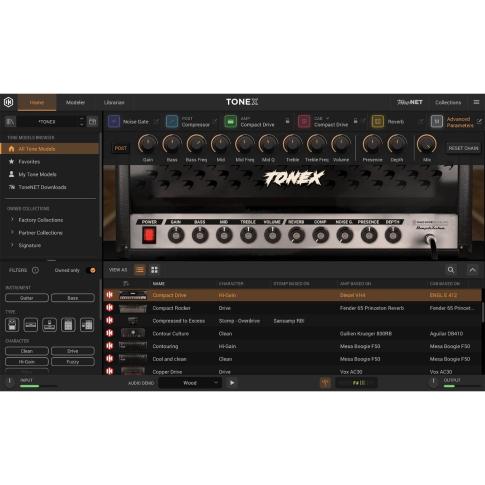Open the Librarian tab
485x485 pixels.
[x=114, y=102]
